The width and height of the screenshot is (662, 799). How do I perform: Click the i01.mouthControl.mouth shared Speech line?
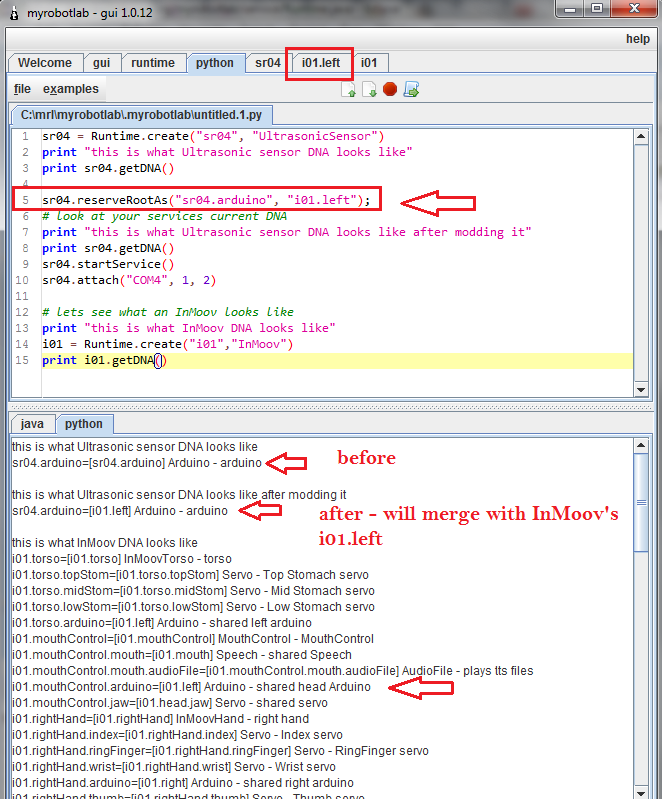pos(182,655)
